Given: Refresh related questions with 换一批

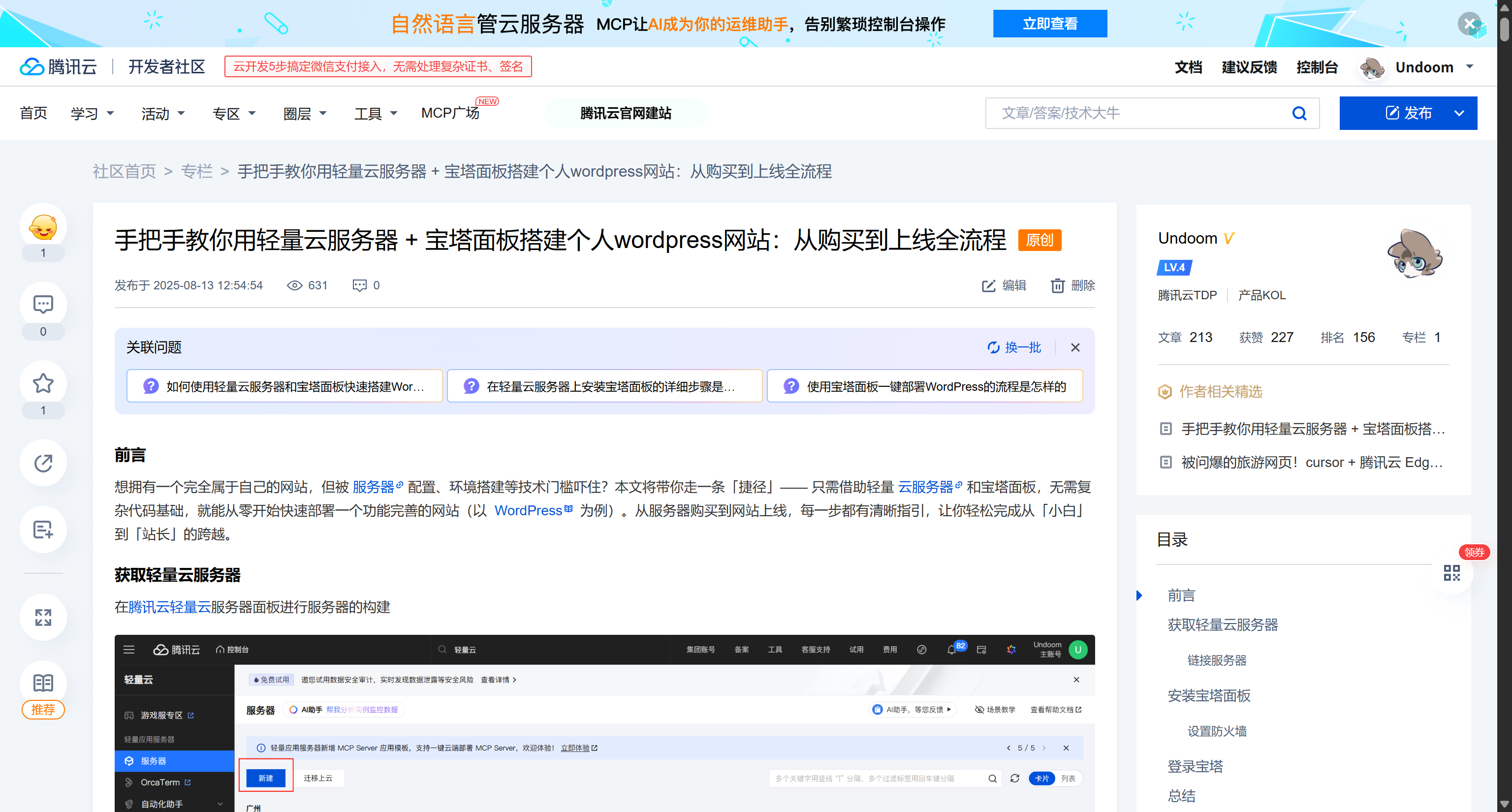Looking at the screenshot, I should [x=1014, y=347].
